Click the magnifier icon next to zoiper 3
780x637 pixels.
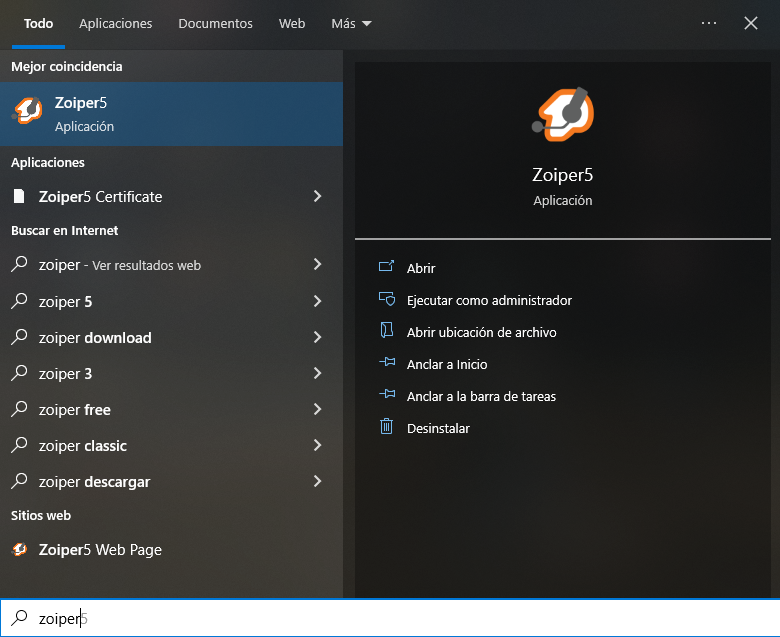pos(19,372)
